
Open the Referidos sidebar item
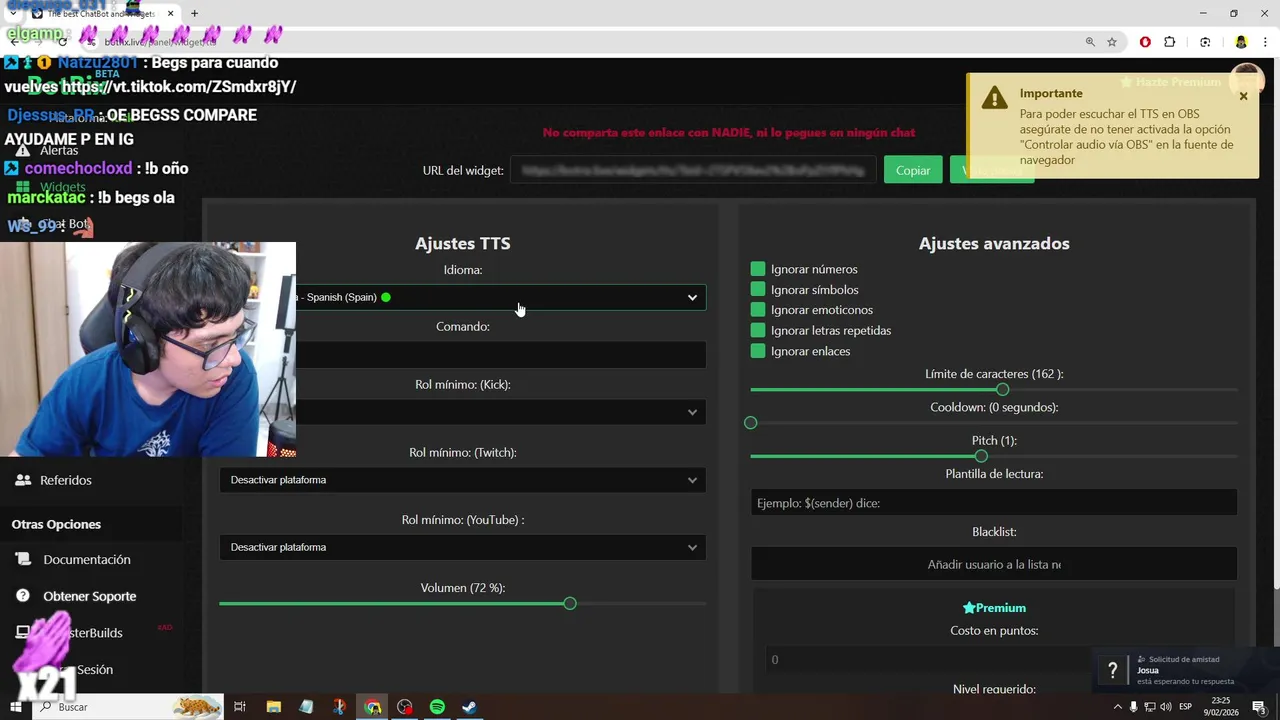point(66,480)
